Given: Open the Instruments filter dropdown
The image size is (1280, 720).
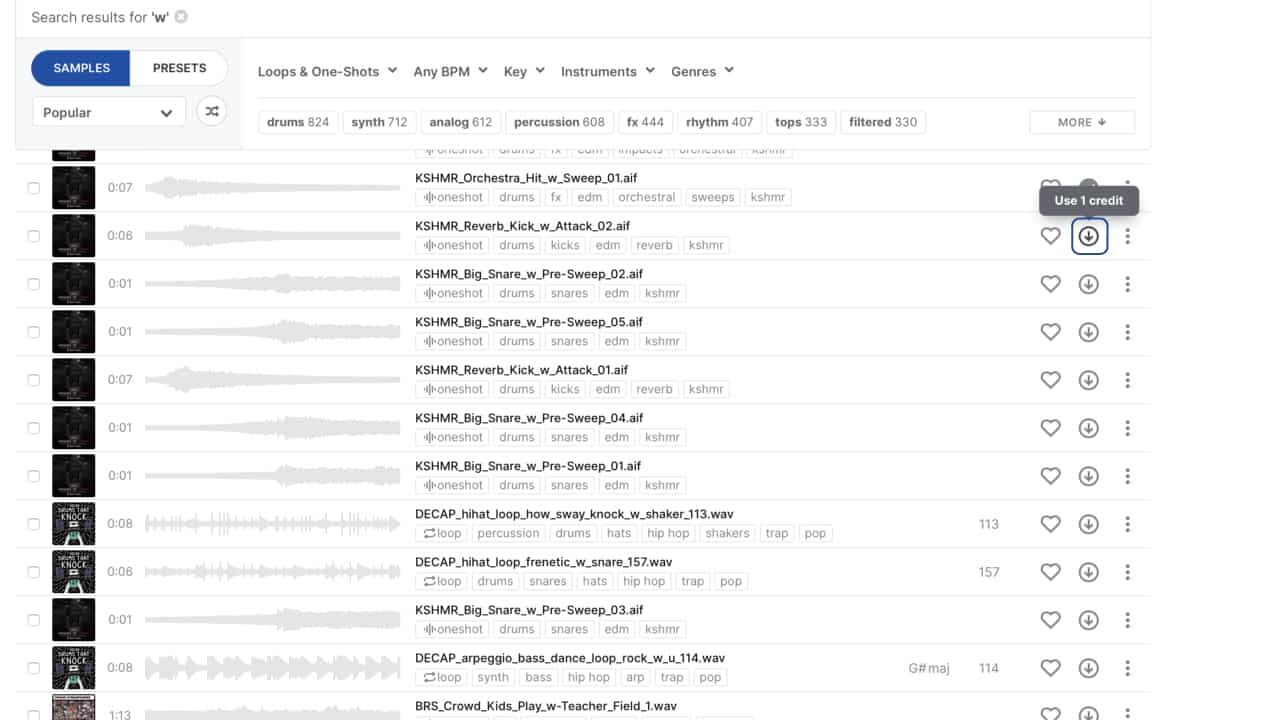Looking at the screenshot, I should click(x=607, y=71).
